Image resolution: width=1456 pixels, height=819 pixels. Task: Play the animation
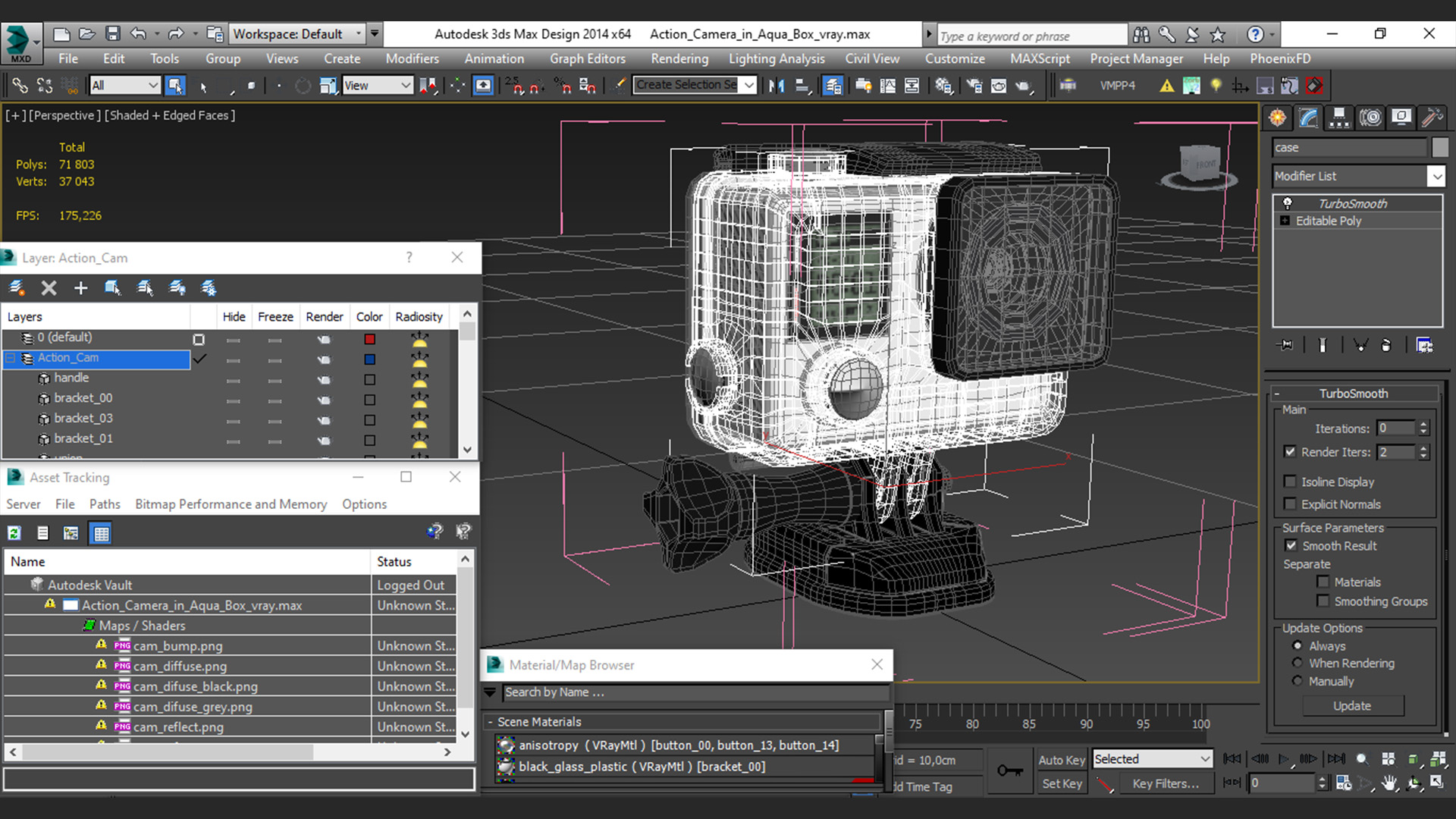pos(1284,759)
